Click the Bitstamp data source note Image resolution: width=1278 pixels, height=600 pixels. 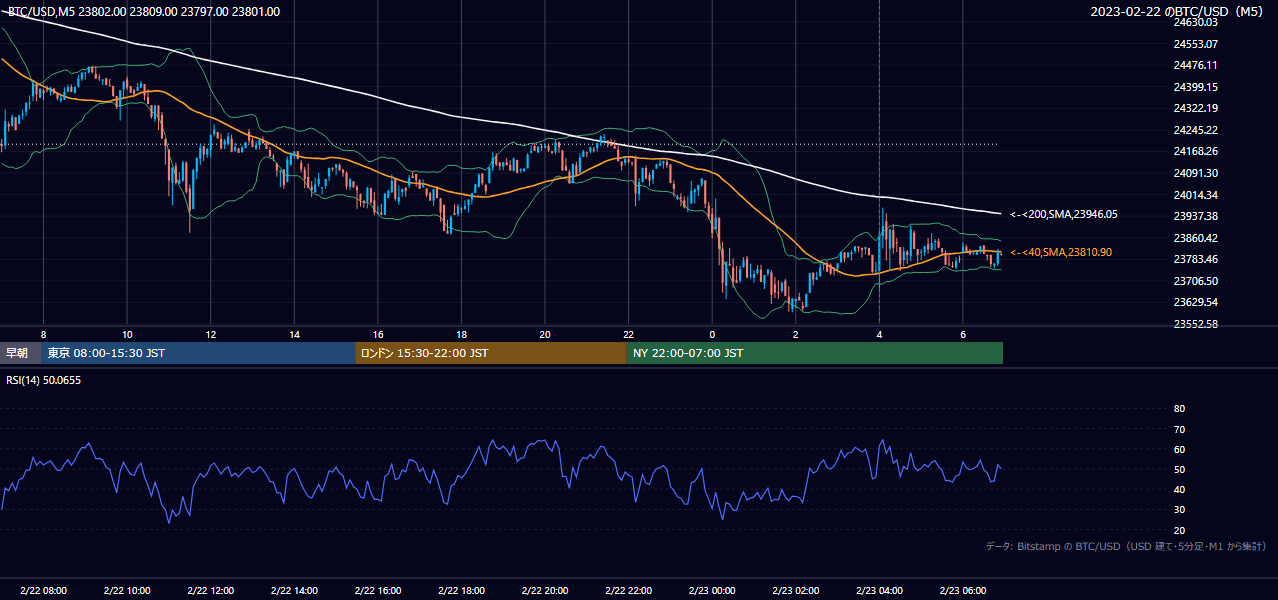click(1126, 546)
